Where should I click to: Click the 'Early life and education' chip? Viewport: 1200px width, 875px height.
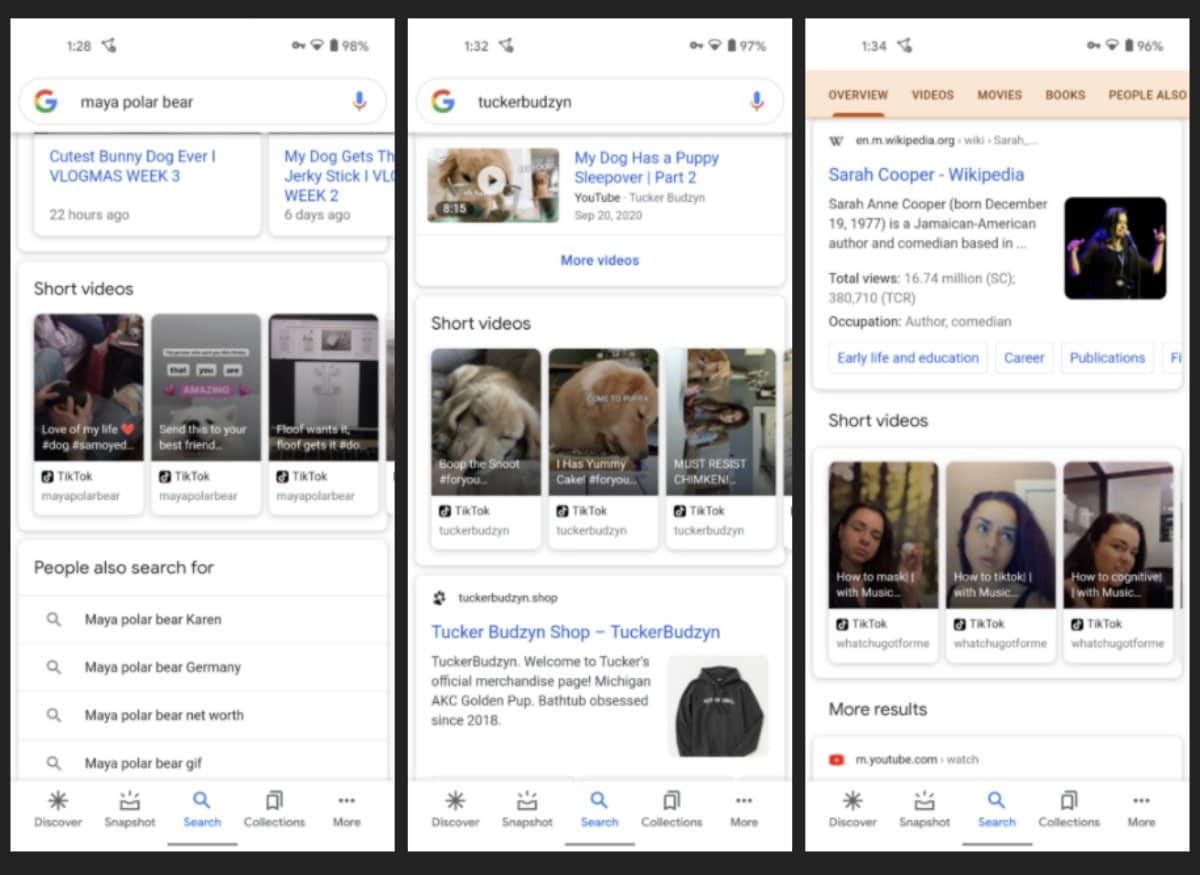coord(907,358)
